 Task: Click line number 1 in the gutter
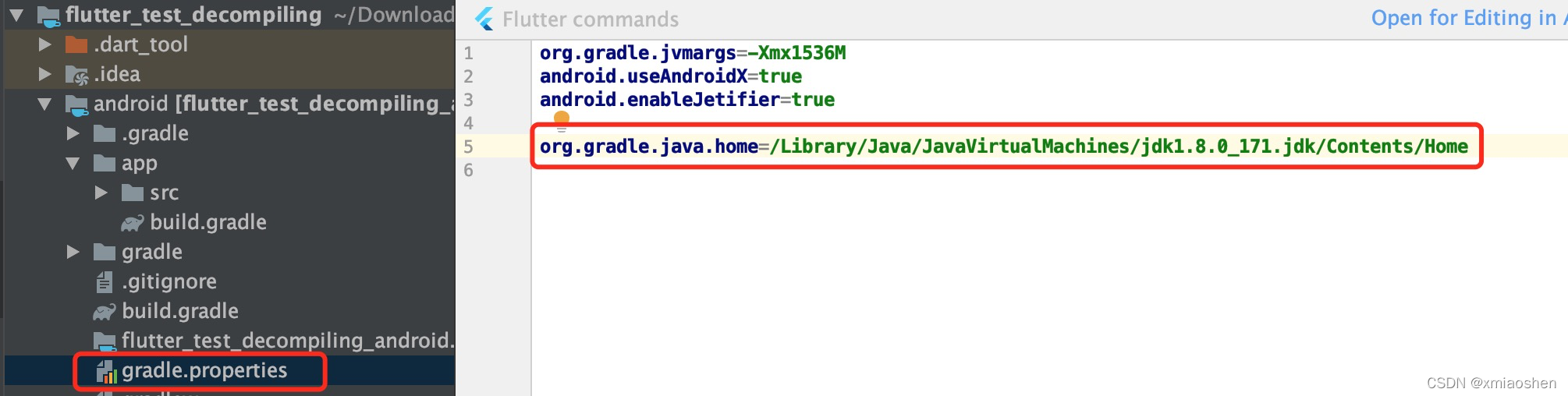coord(468,53)
